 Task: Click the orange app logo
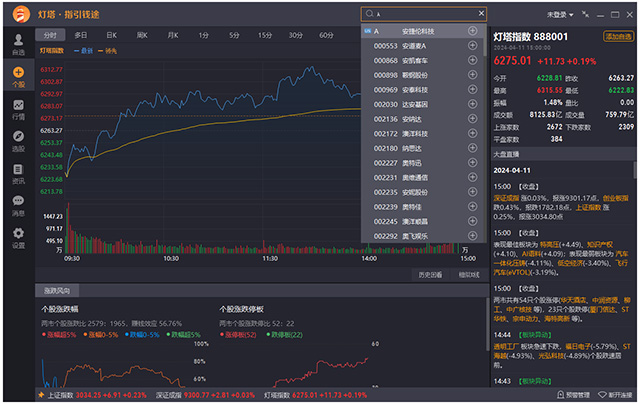point(21,14)
